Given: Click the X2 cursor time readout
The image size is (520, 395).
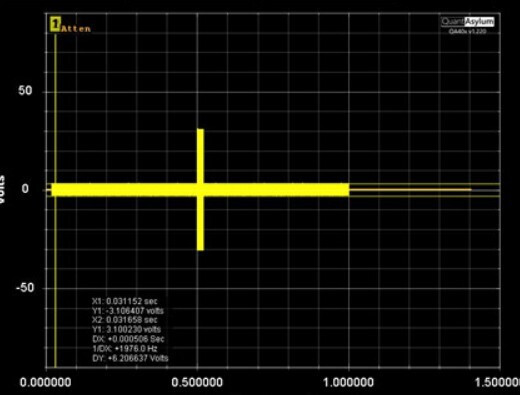Looking at the screenshot, I should coord(125,320).
